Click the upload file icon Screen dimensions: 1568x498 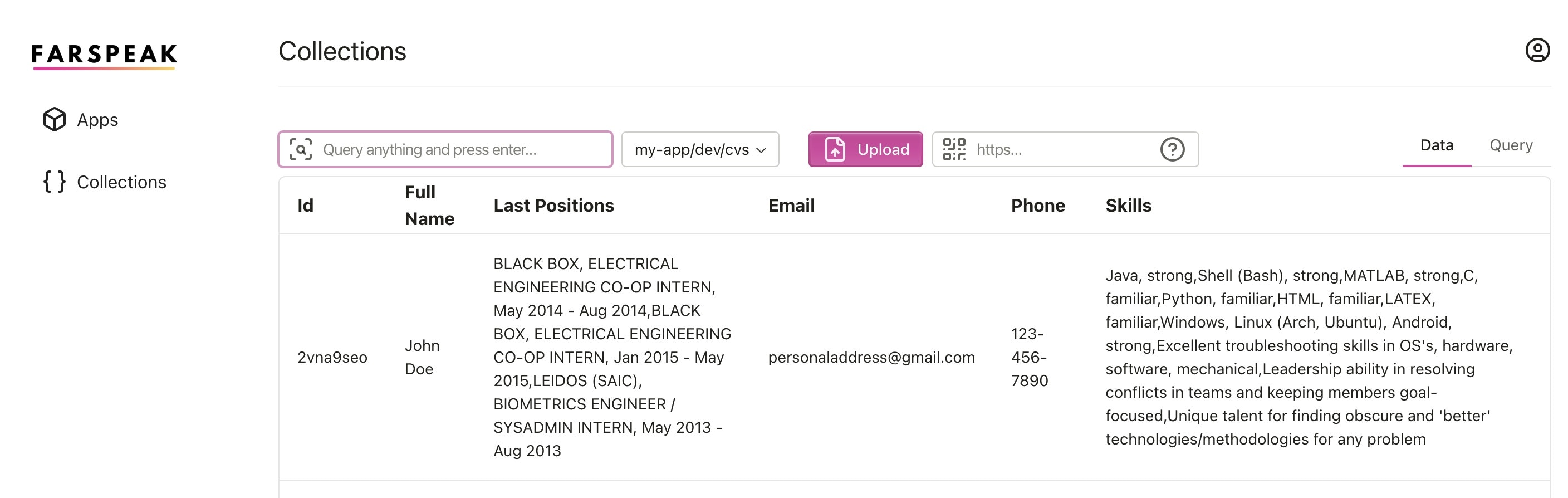[x=835, y=149]
